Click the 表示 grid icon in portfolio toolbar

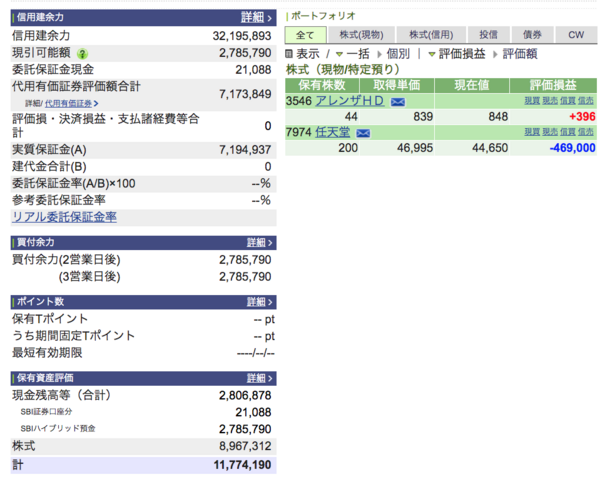(289, 54)
